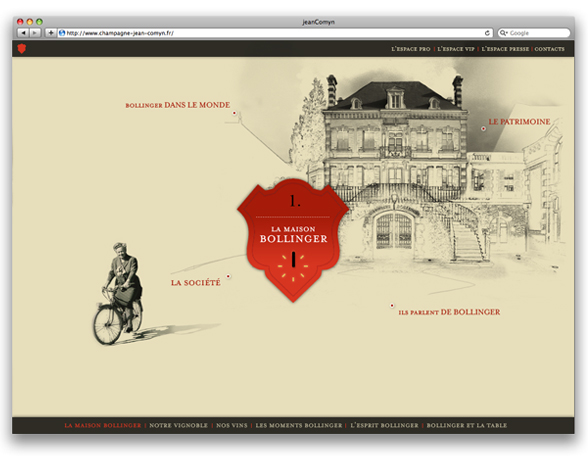The image size is (588, 469).
Task: Click the large red La Maison Bollinger shield
Action: pos(293,240)
